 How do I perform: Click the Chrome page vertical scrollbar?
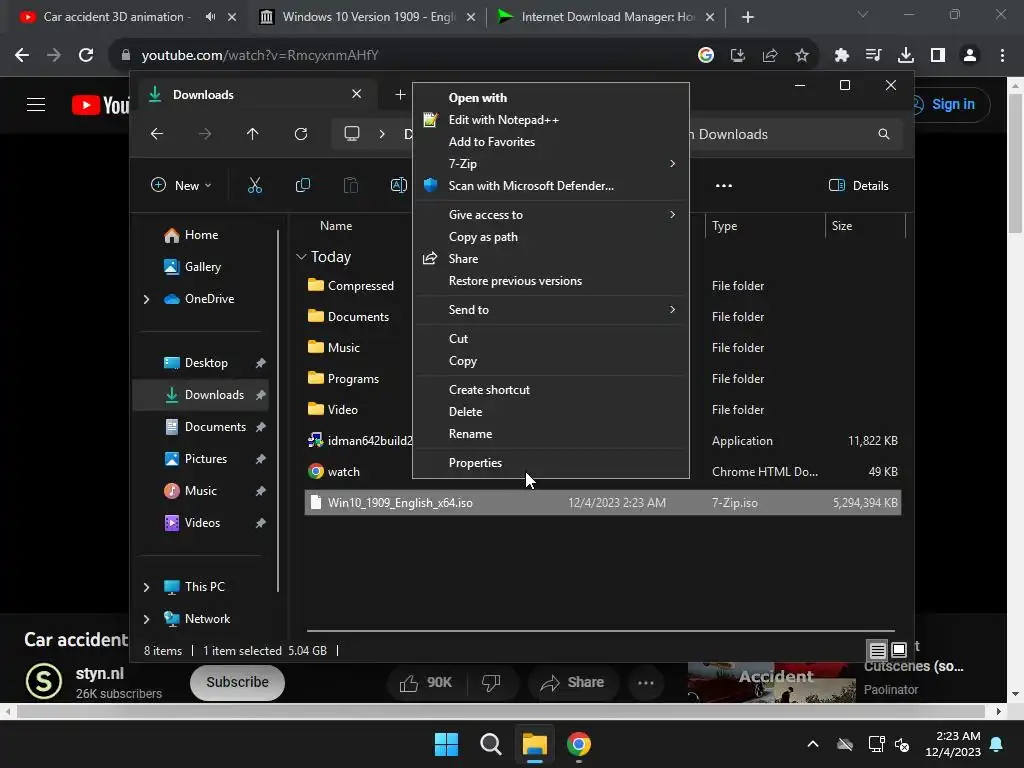[x=1015, y=164]
